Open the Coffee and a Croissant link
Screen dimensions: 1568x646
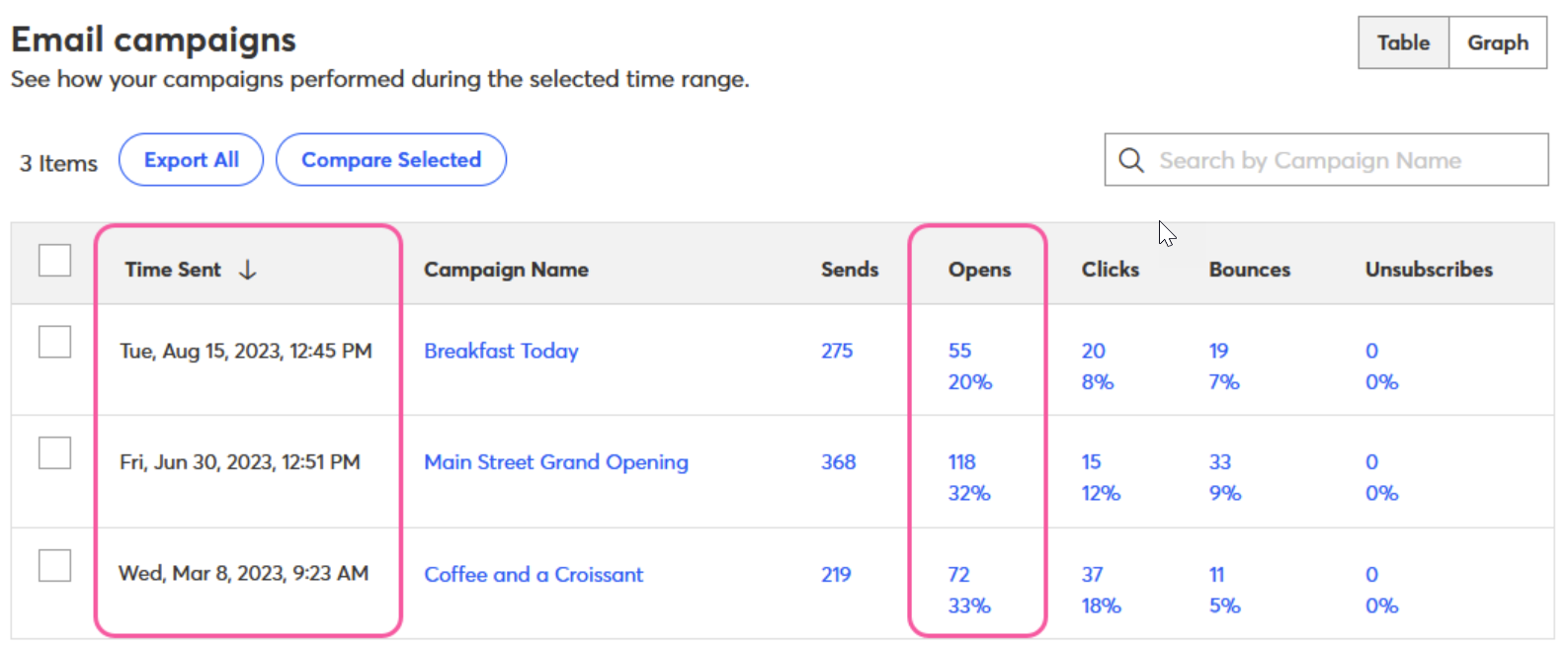point(534,575)
